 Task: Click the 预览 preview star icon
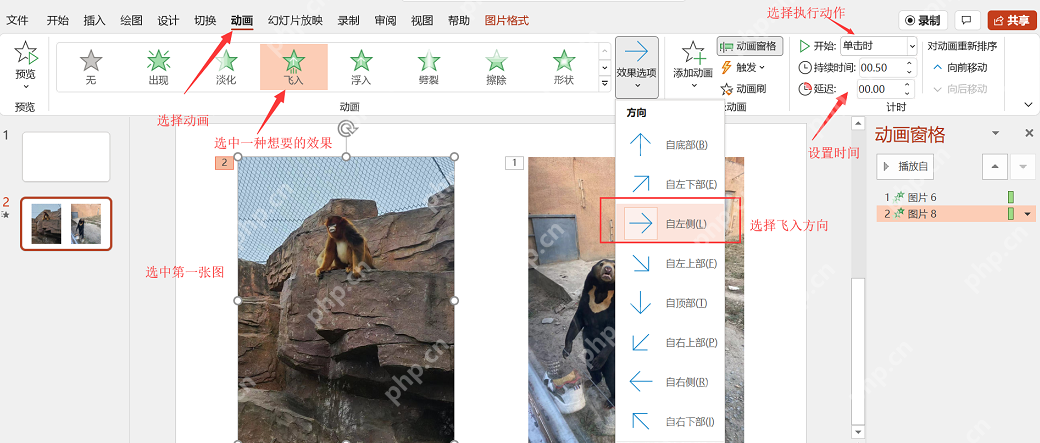click(x=26, y=53)
